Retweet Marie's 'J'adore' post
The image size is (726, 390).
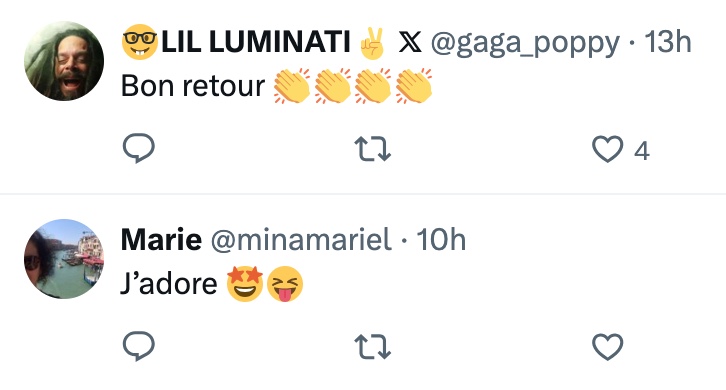pyautogui.click(x=373, y=346)
